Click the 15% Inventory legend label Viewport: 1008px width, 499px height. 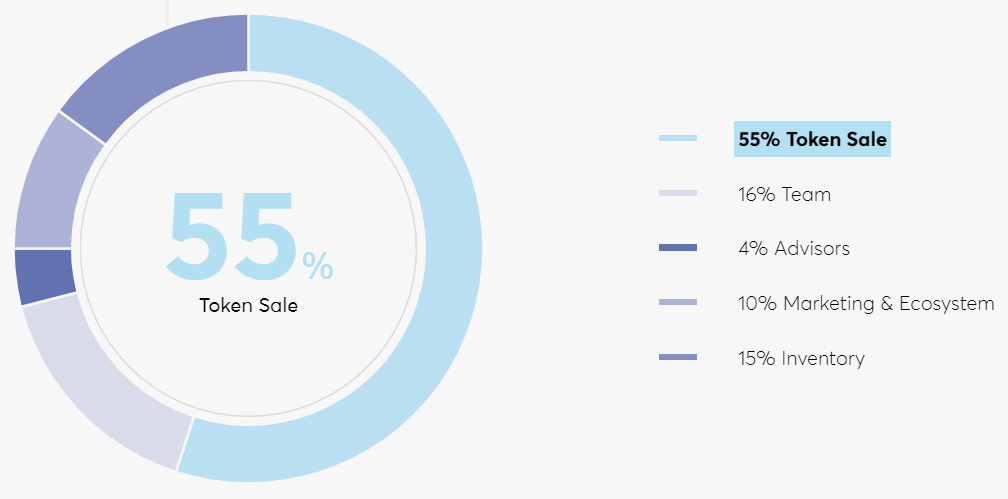801,358
